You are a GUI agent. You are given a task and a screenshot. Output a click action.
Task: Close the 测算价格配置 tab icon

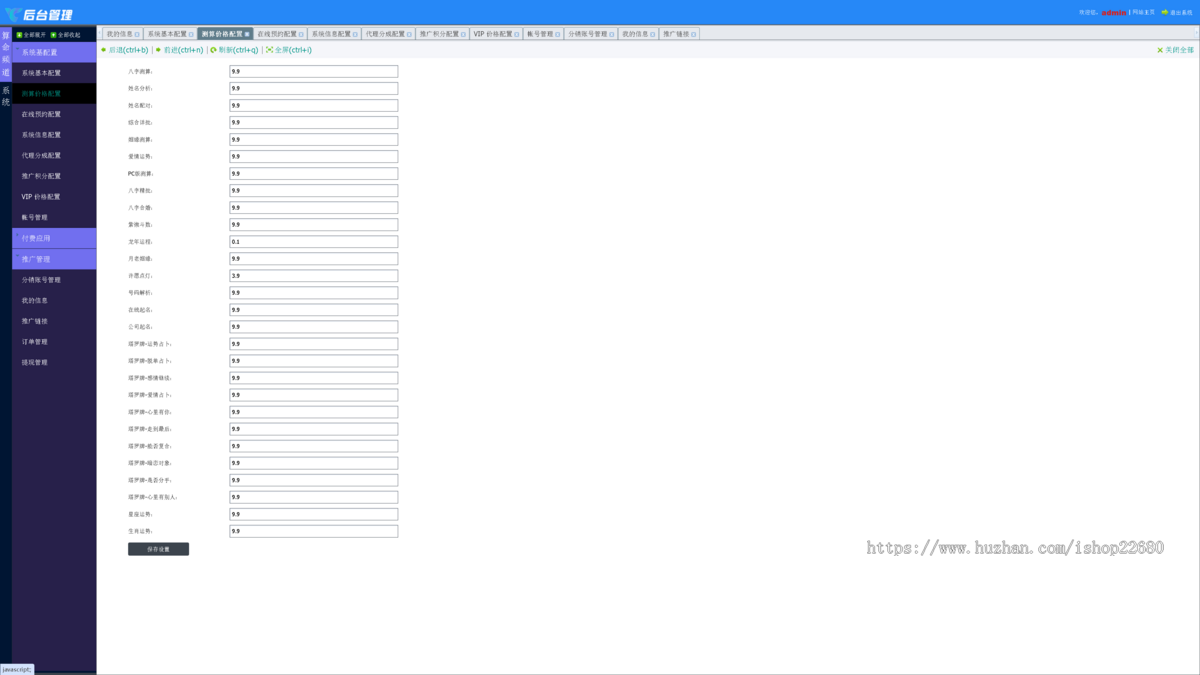(247, 34)
